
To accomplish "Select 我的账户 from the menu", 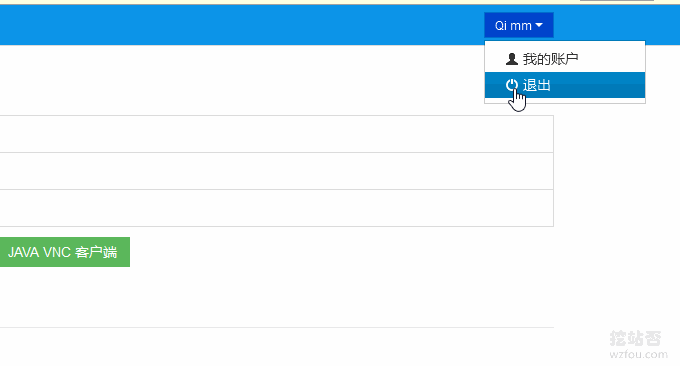I will tap(565, 59).
